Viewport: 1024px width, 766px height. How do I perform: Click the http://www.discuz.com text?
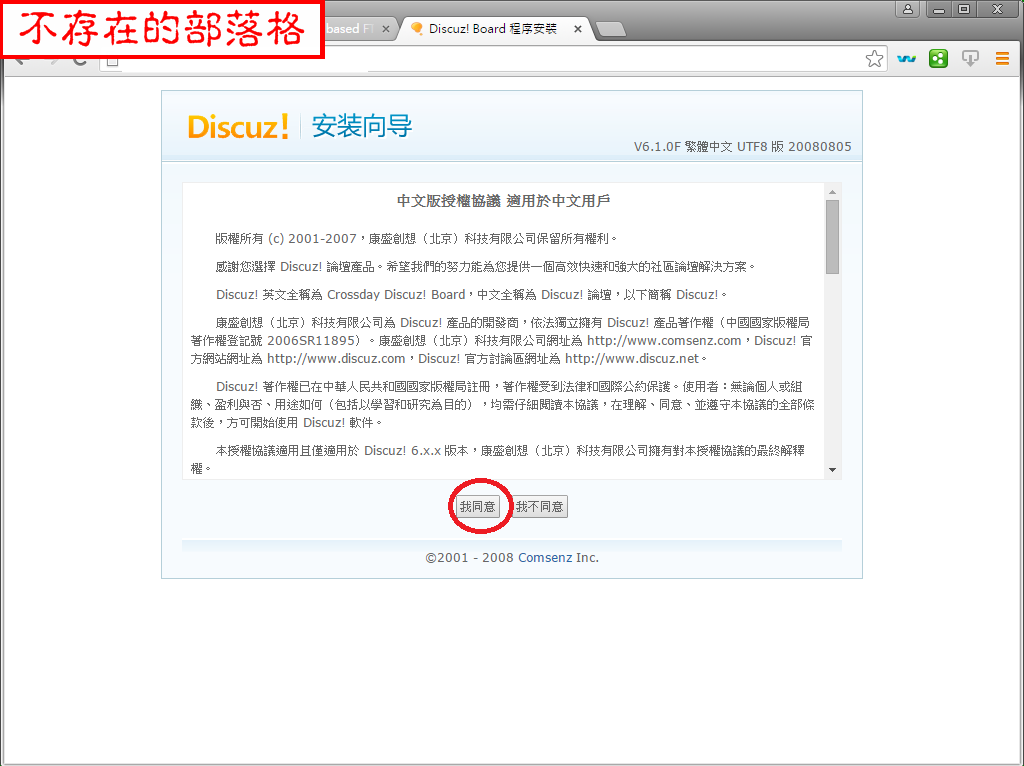336,359
